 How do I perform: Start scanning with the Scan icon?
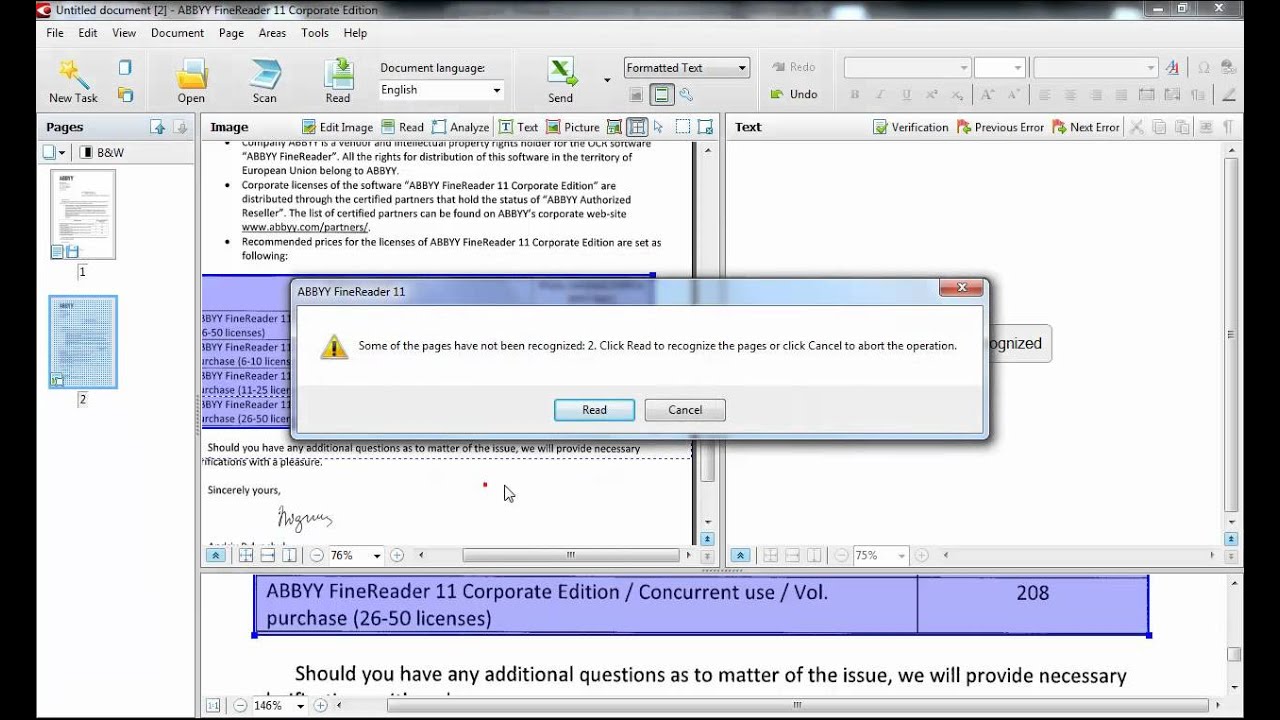pos(265,80)
